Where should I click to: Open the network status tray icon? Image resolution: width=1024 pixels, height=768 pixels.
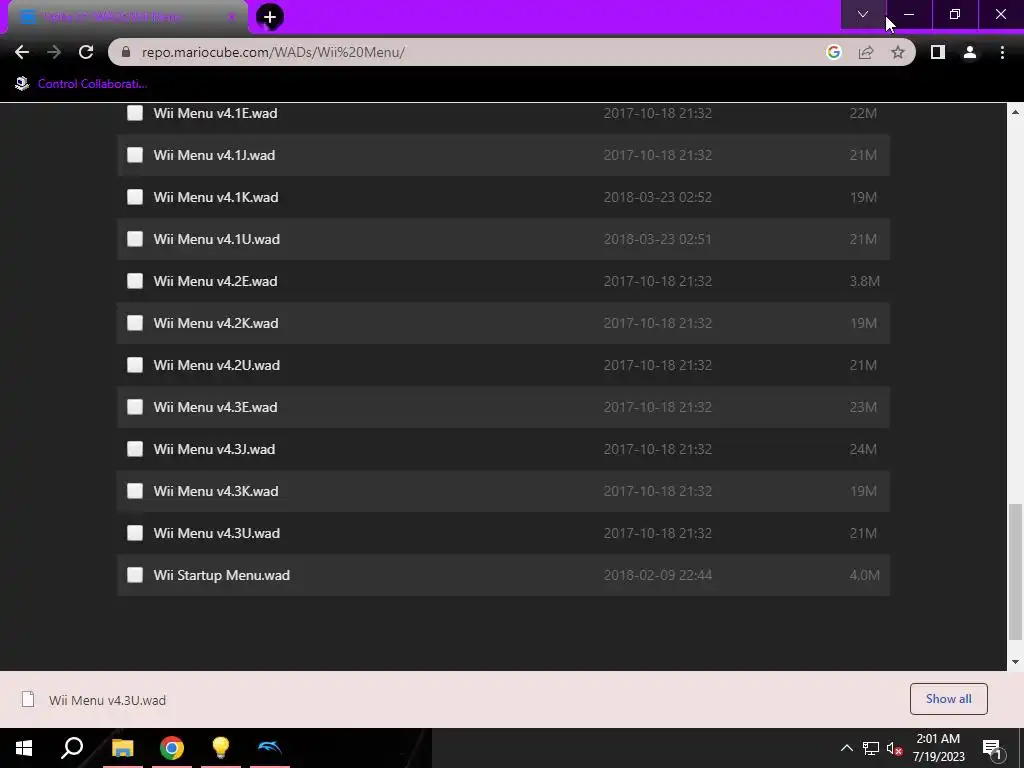[871, 748]
